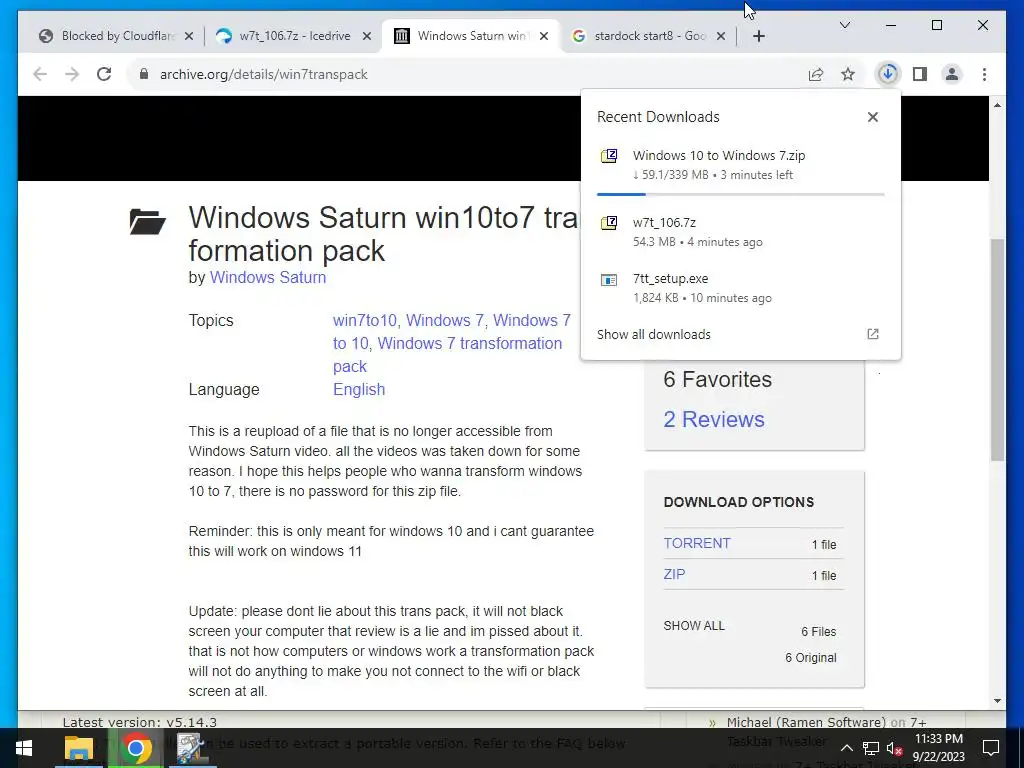This screenshot has width=1024, height=768.
Task: Click the third taskbar application icon
Action: (191, 748)
